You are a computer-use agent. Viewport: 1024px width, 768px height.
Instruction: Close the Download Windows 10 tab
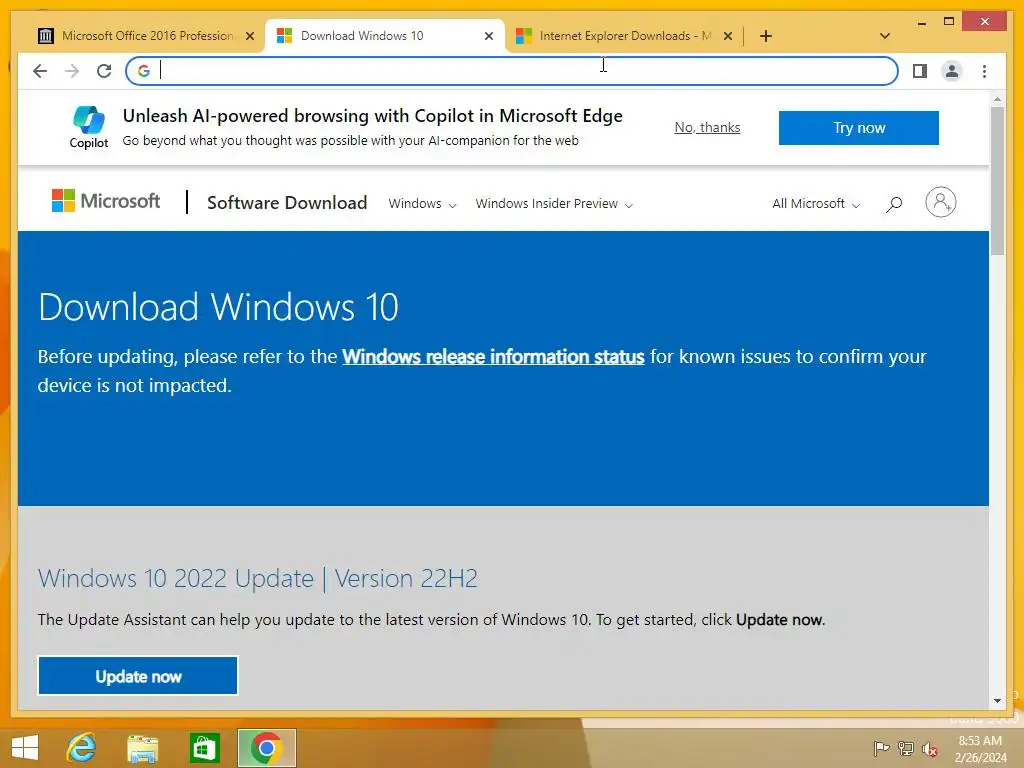488,37
